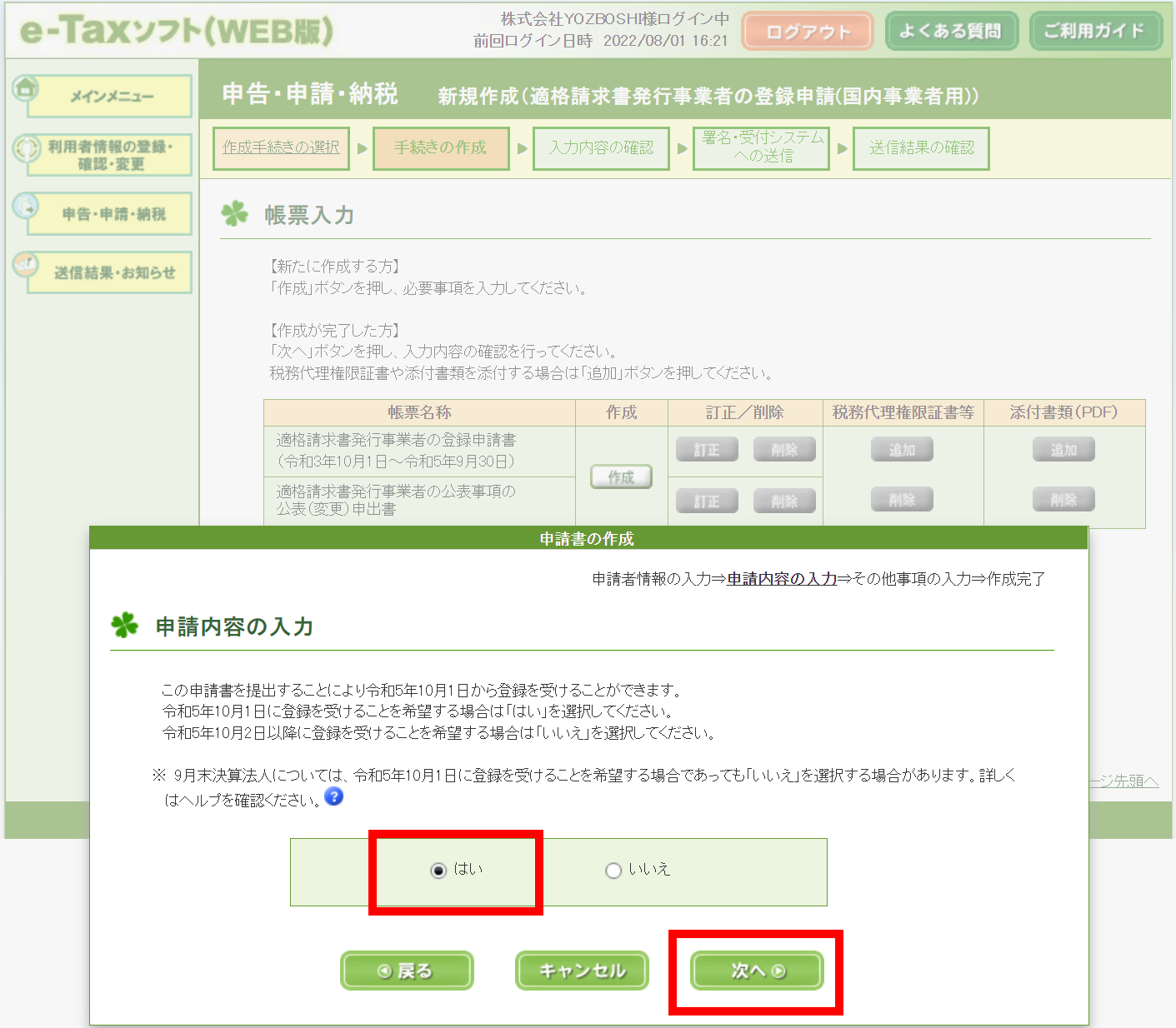Click 訂正 for 登録申請書 row

coord(707,450)
